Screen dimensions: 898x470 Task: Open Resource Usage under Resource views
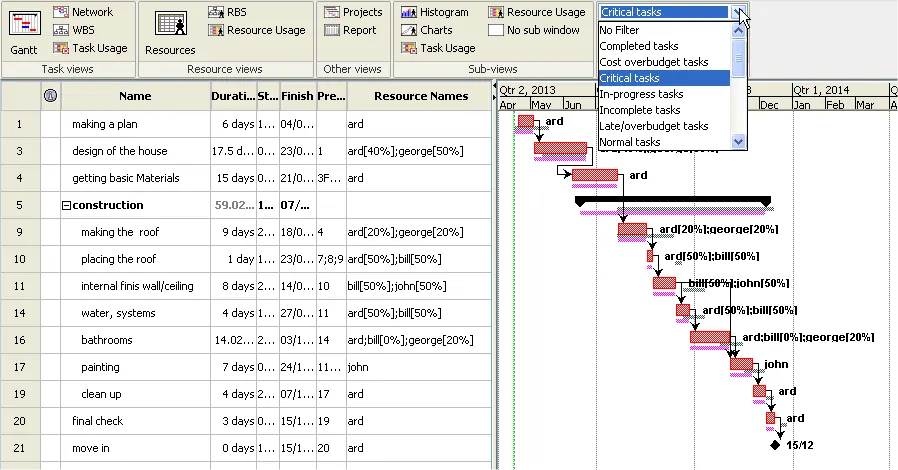[x=257, y=30]
